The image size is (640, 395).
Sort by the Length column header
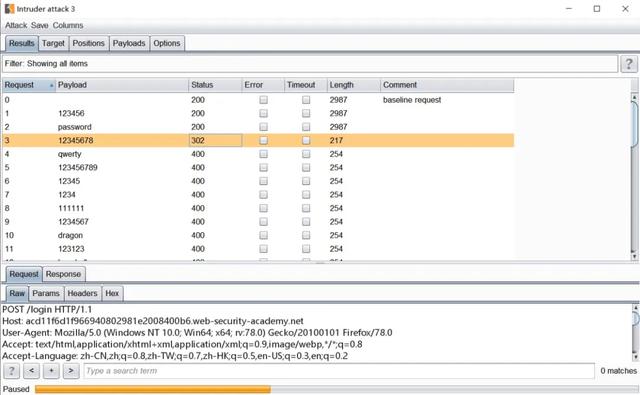(x=354, y=85)
